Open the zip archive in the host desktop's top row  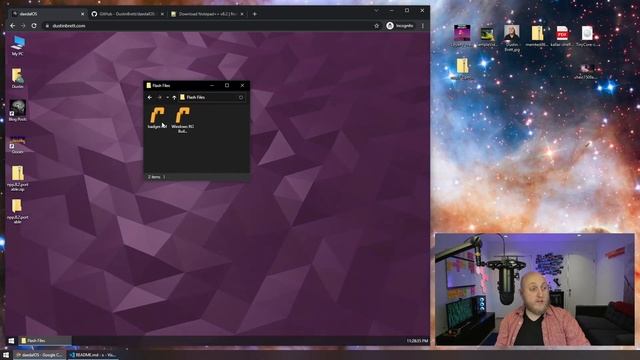pyautogui.click(x=537, y=36)
